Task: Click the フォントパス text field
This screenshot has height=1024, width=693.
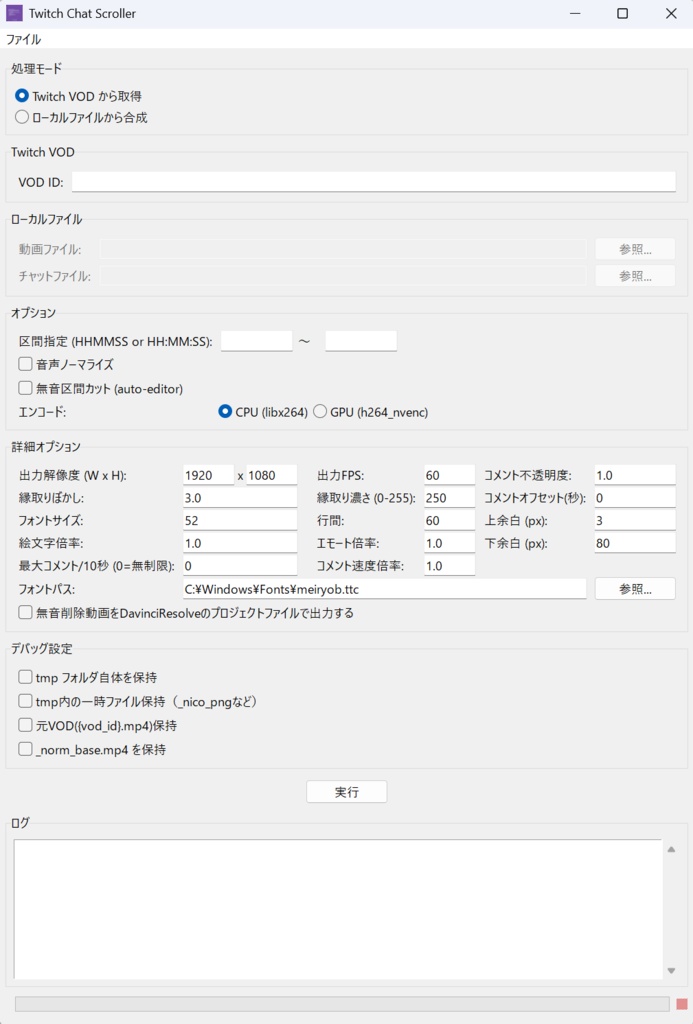Action: click(x=385, y=589)
